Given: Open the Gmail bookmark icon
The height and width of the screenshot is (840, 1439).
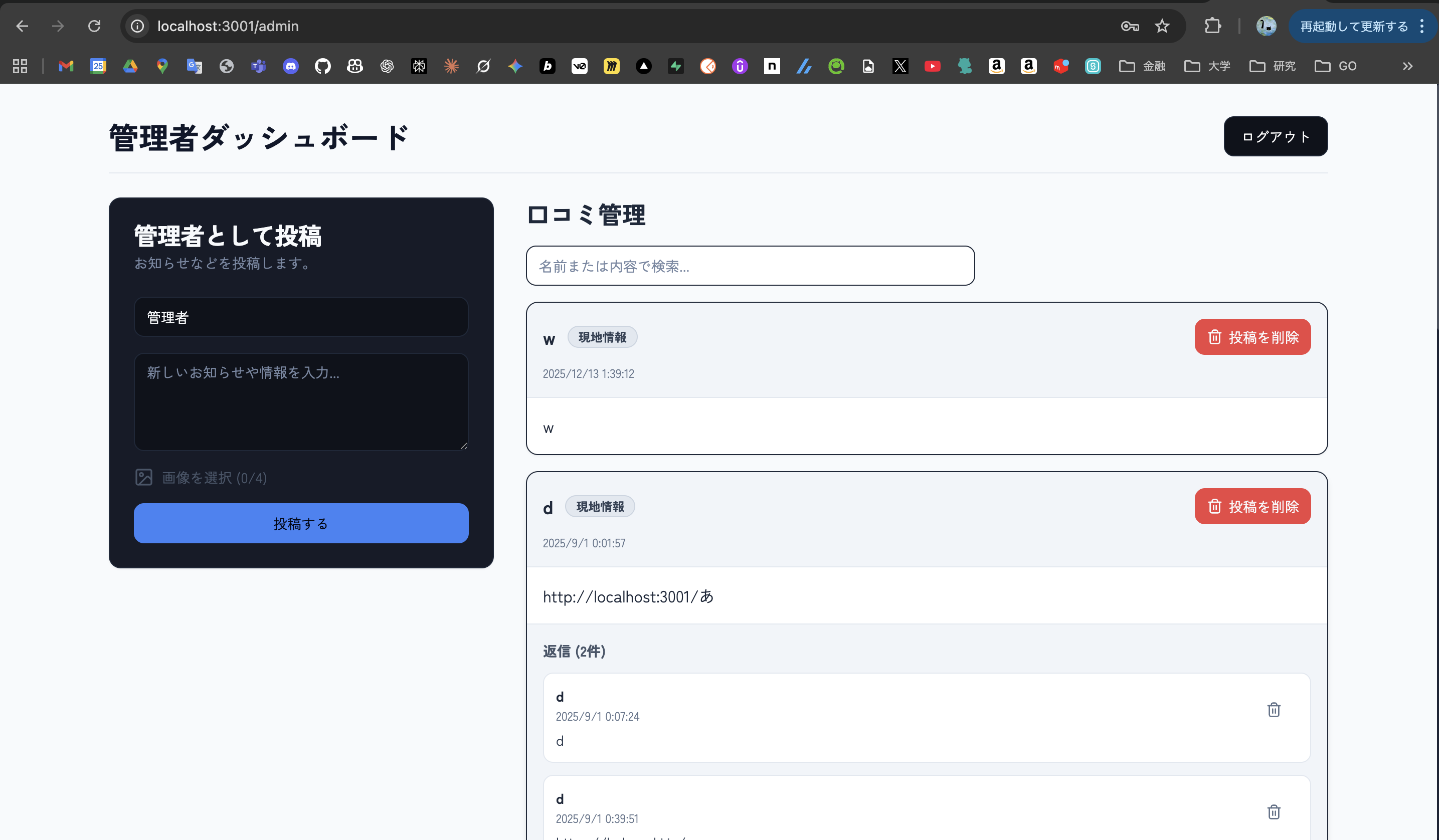Looking at the screenshot, I should pyautogui.click(x=66, y=66).
